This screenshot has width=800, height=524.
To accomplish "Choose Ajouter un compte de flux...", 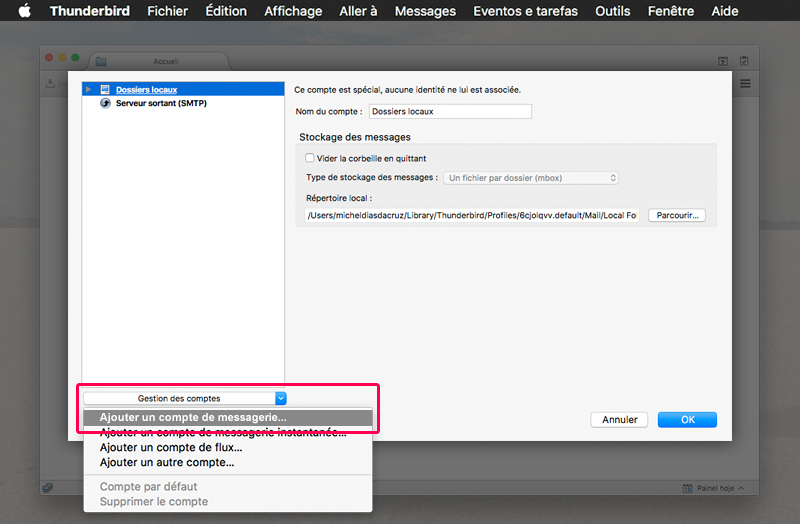I will point(228,447).
